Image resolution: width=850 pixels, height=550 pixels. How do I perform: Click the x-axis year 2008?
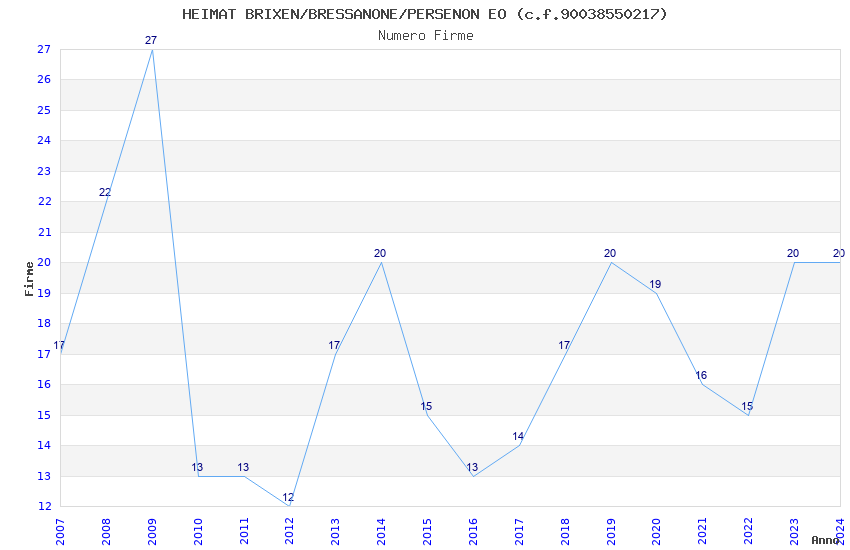(106, 532)
